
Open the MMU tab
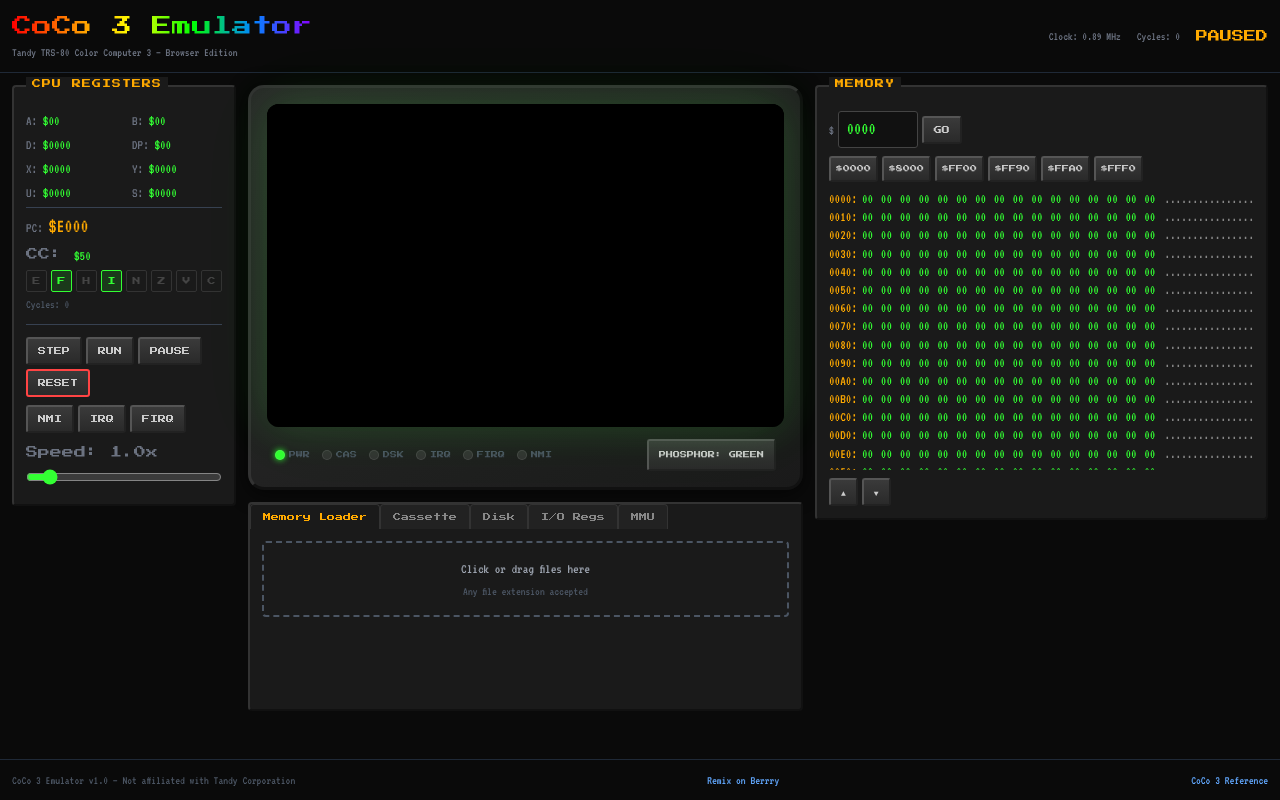tap(642, 516)
